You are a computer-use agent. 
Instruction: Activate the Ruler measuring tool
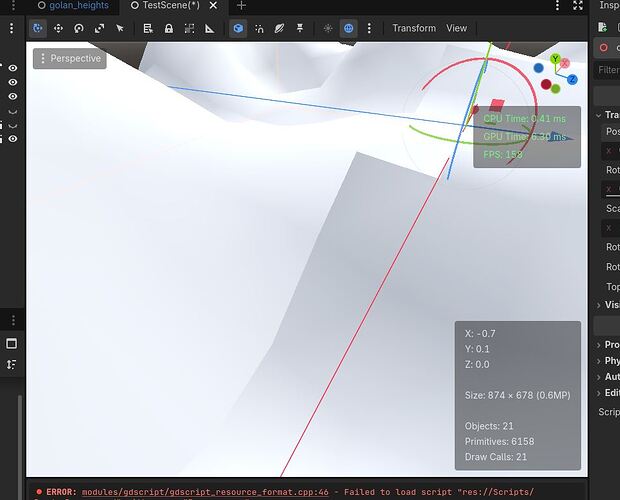[210, 28]
